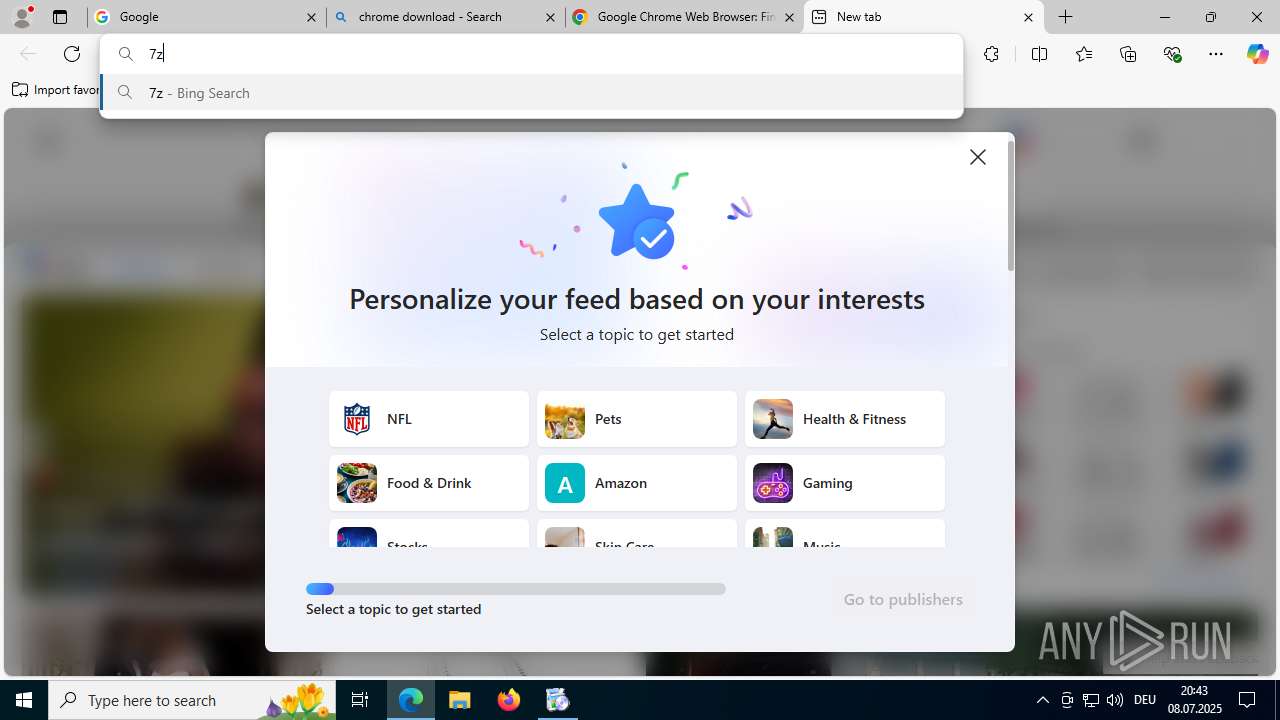Open Browser essentials heart icon
This screenshot has width=1280, height=720.
click(x=1172, y=54)
